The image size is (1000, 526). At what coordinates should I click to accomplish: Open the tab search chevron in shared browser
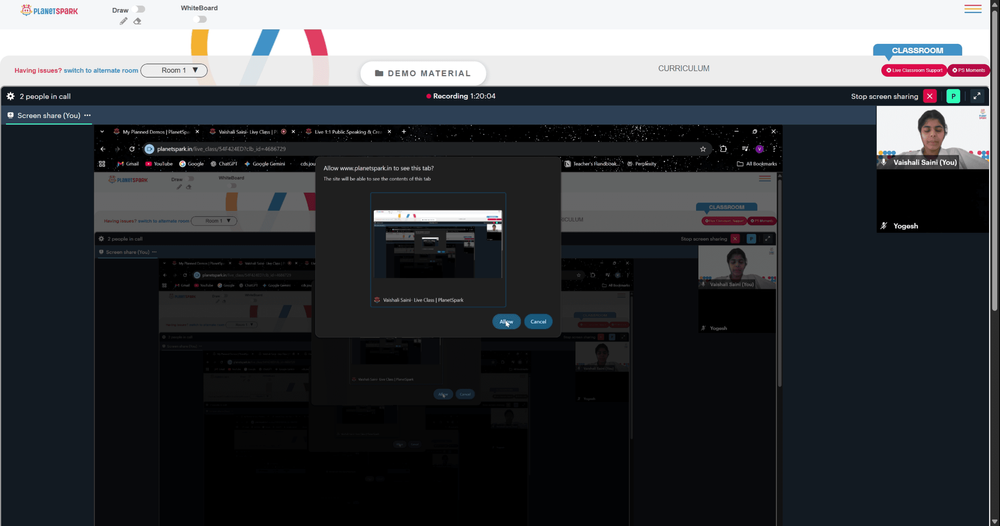[102, 132]
